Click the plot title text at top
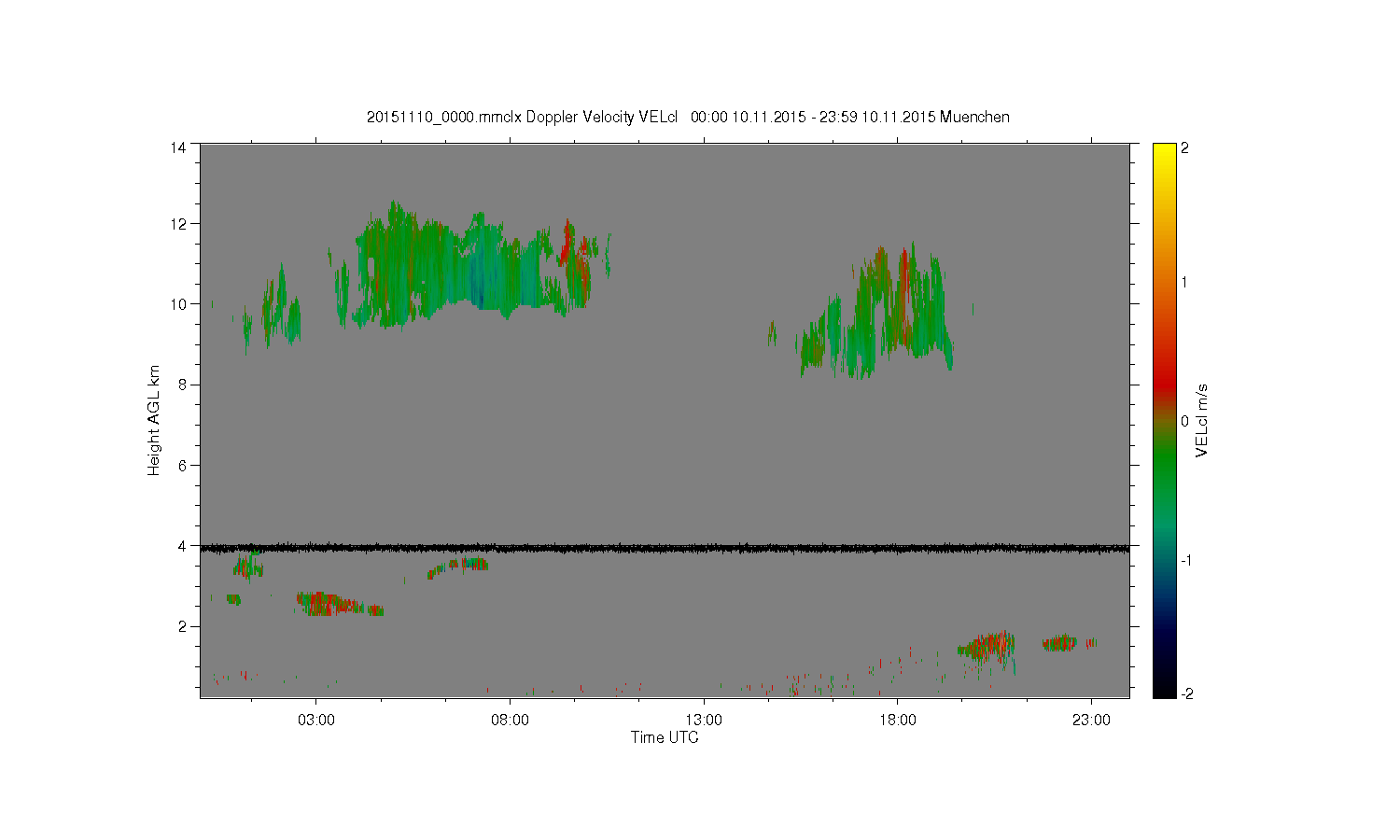Image resolution: width=1400 pixels, height=840 pixels. (688, 117)
